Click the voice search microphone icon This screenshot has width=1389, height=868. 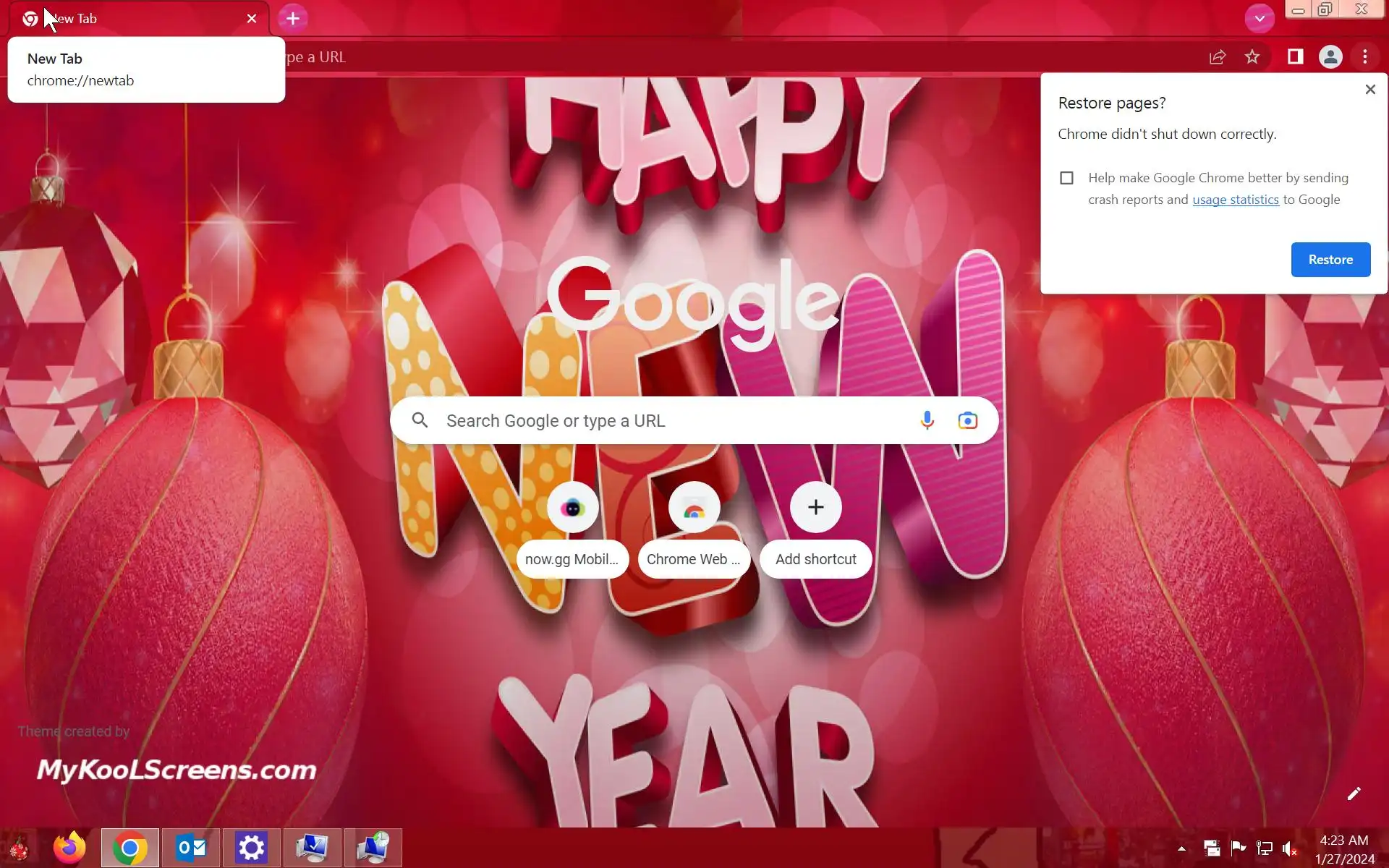pyautogui.click(x=927, y=420)
